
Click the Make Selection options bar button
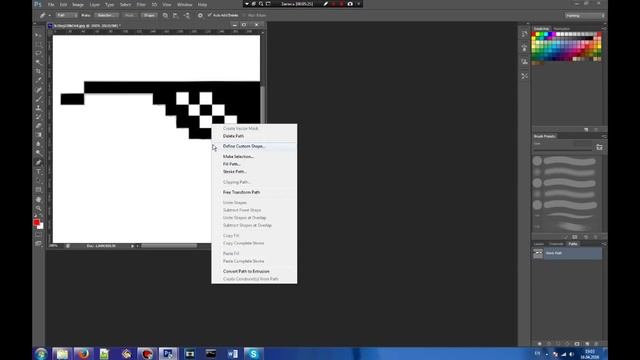pos(107,15)
